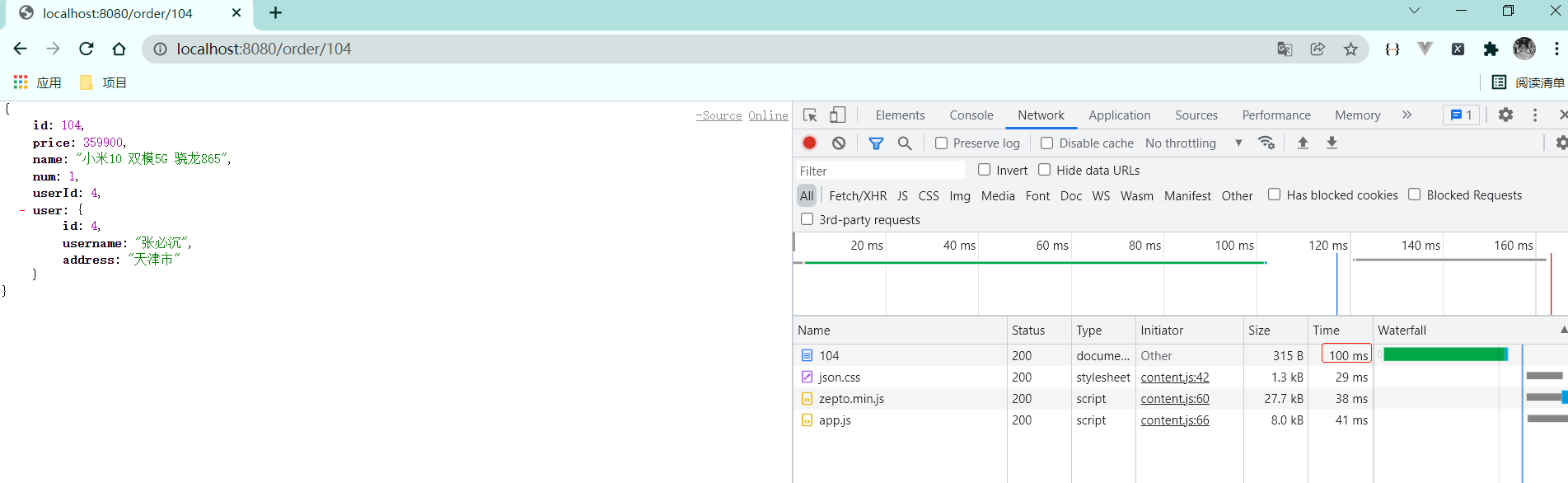The height and width of the screenshot is (483, 1568).
Task: Bookmark this page with the star icon
Action: [1350, 49]
